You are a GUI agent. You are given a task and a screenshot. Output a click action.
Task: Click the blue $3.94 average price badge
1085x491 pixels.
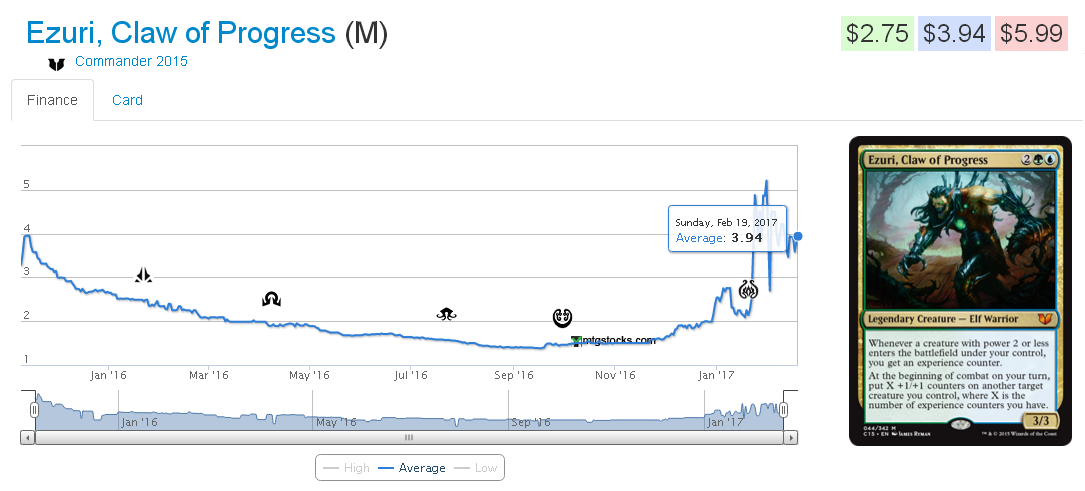(954, 33)
